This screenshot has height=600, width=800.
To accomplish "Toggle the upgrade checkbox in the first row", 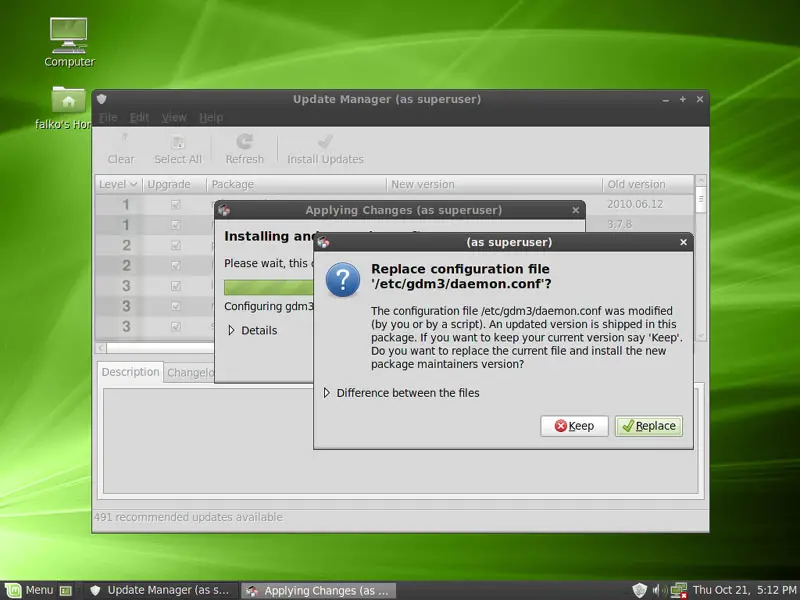I will 176,205.
